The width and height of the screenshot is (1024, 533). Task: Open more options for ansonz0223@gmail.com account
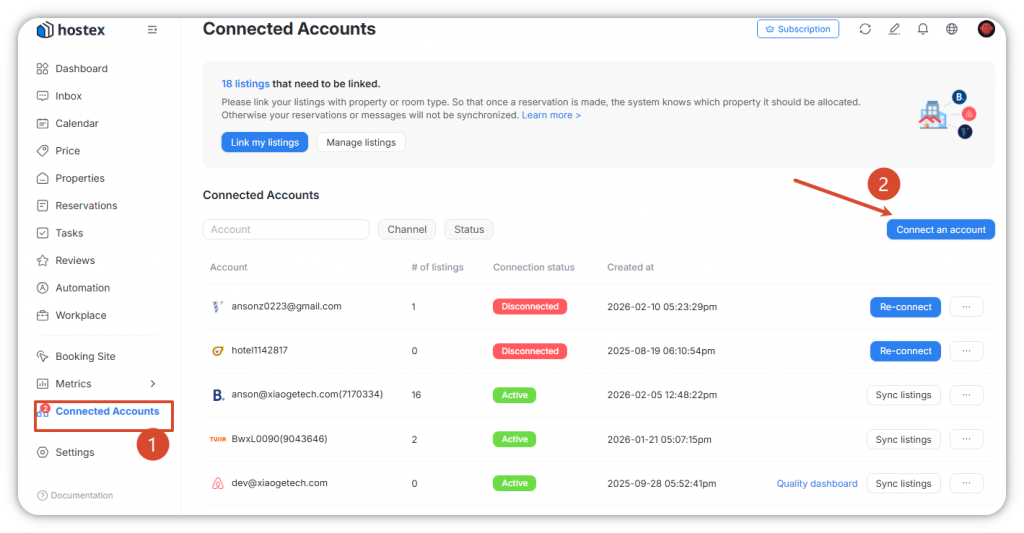(x=966, y=307)
